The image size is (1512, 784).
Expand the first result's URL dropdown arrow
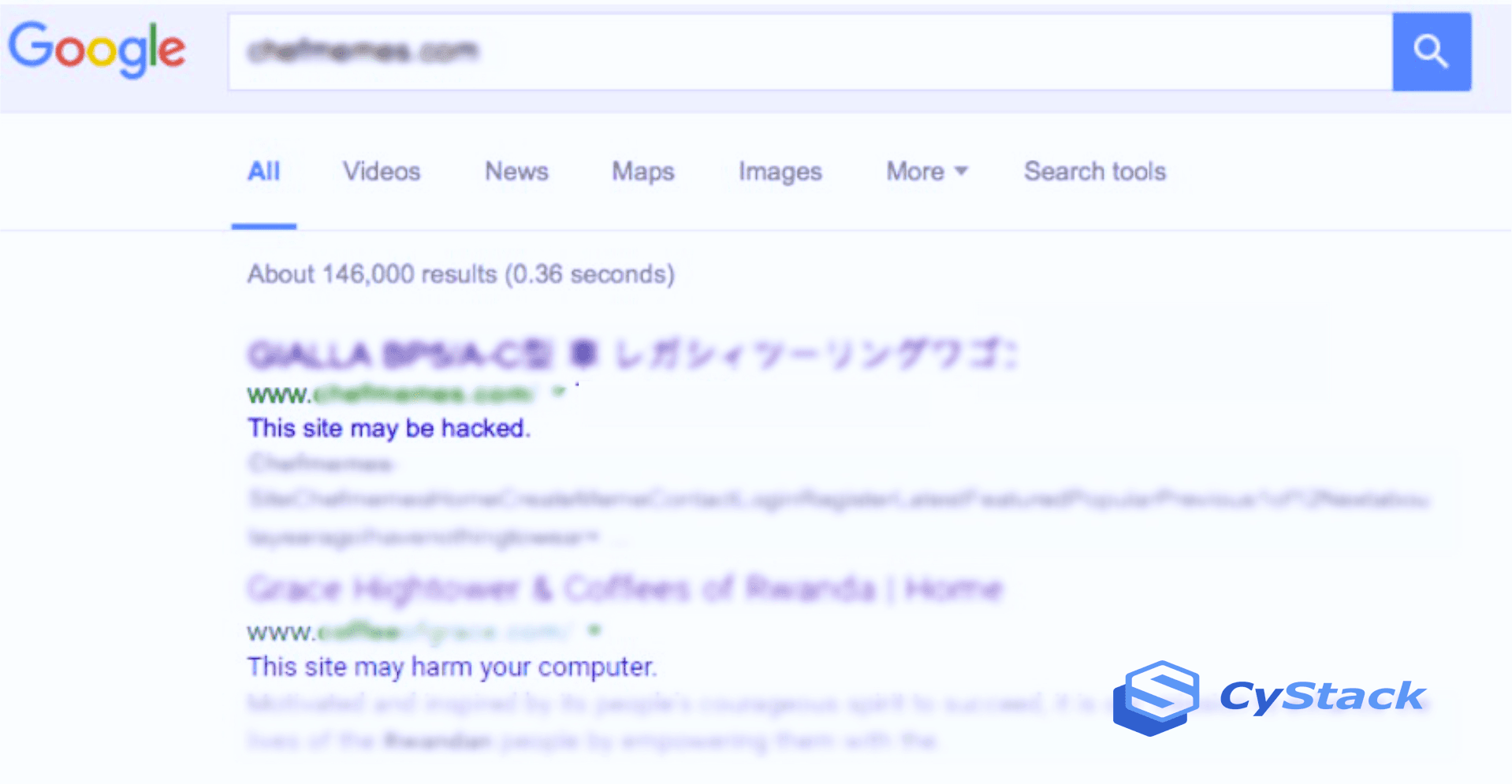(x=559, y=391)
